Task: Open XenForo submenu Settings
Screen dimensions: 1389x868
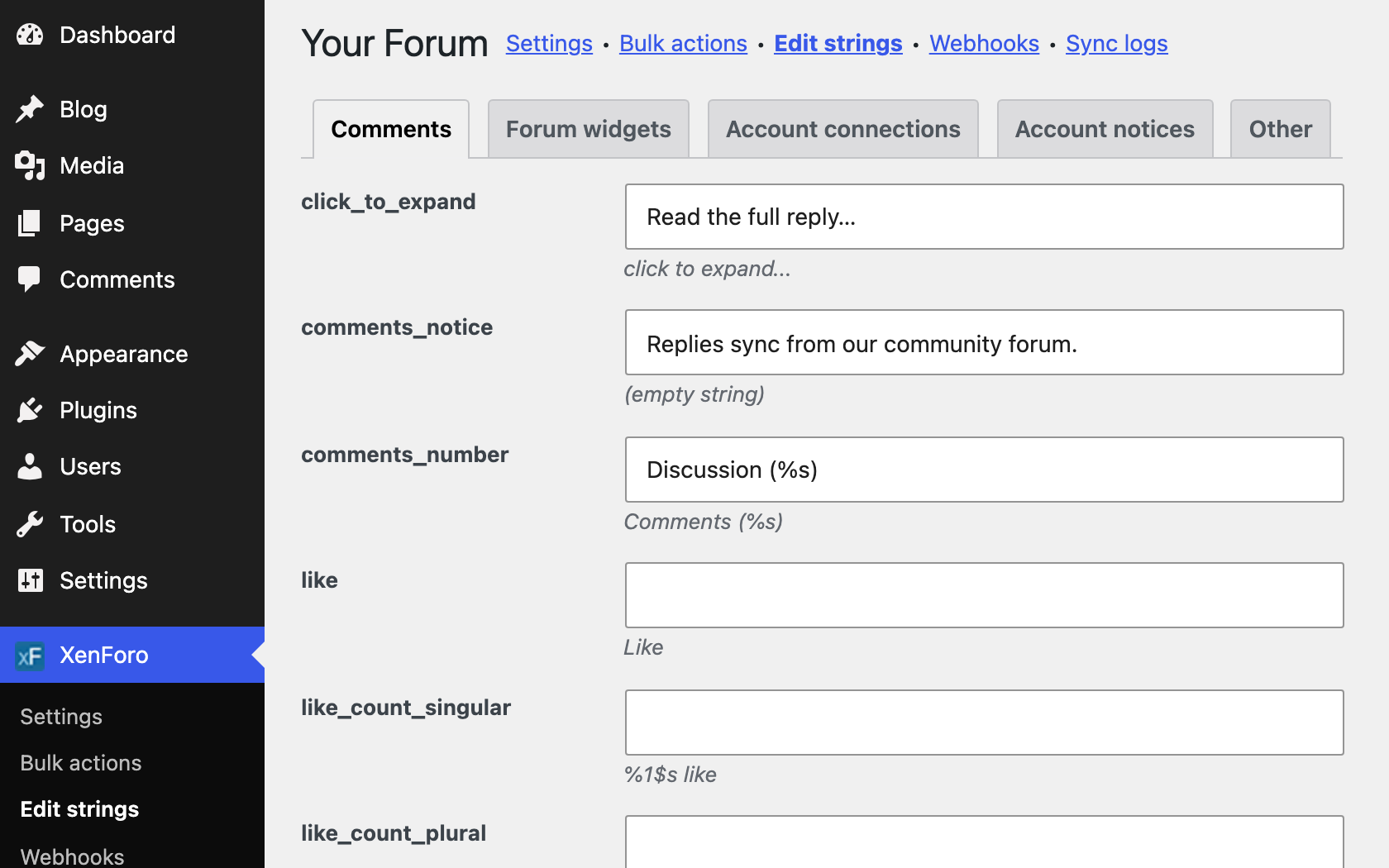Action: 61,717
